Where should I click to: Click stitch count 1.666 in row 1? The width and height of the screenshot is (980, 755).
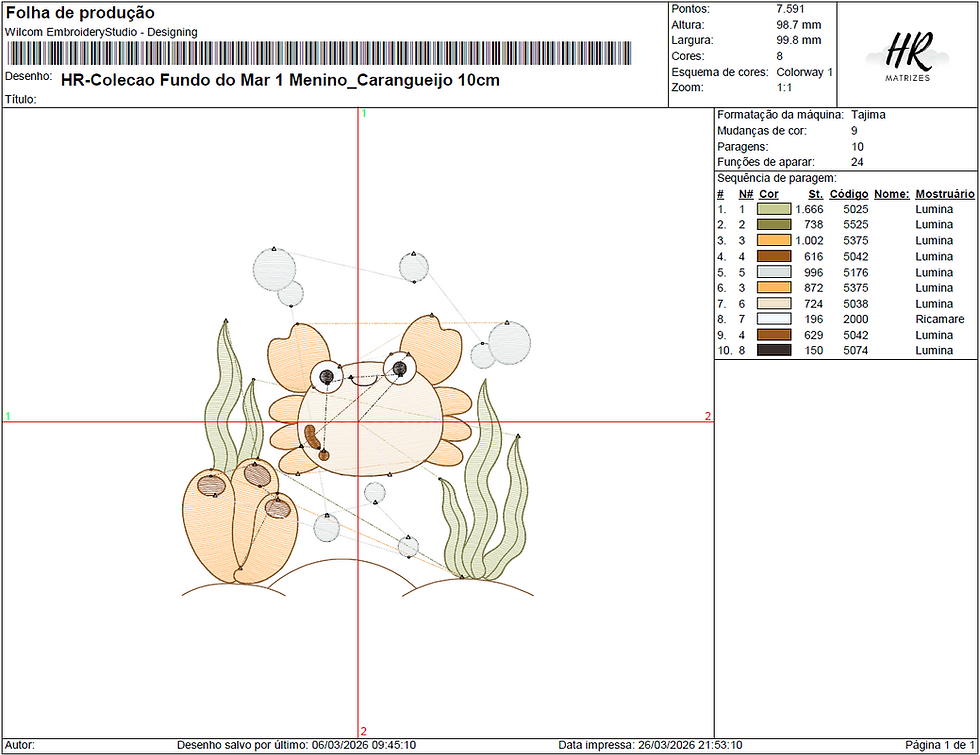[x=809, y=209]
